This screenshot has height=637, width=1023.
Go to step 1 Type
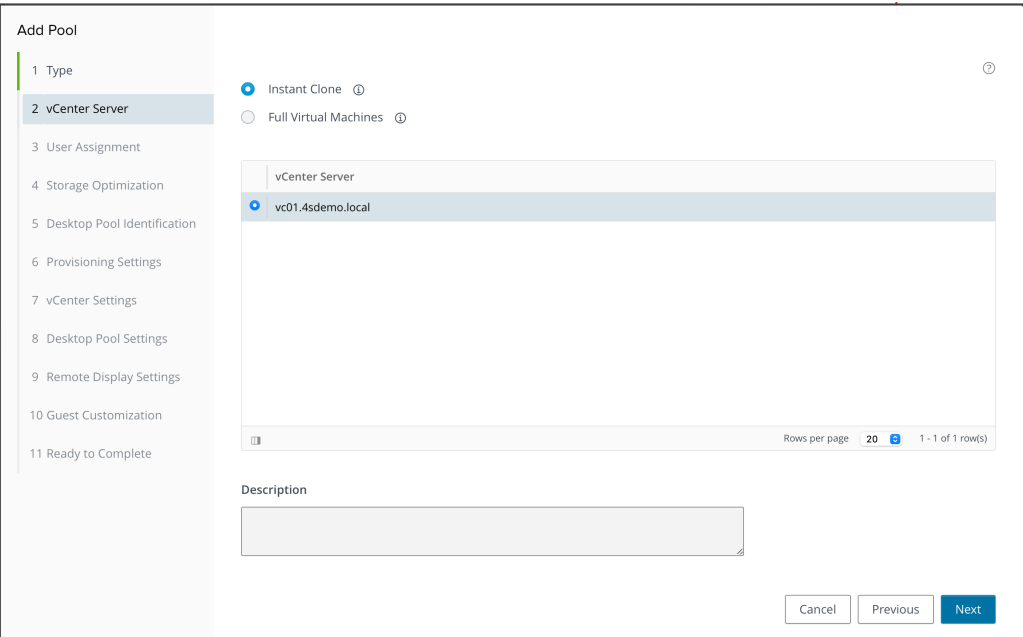(59, 71)
